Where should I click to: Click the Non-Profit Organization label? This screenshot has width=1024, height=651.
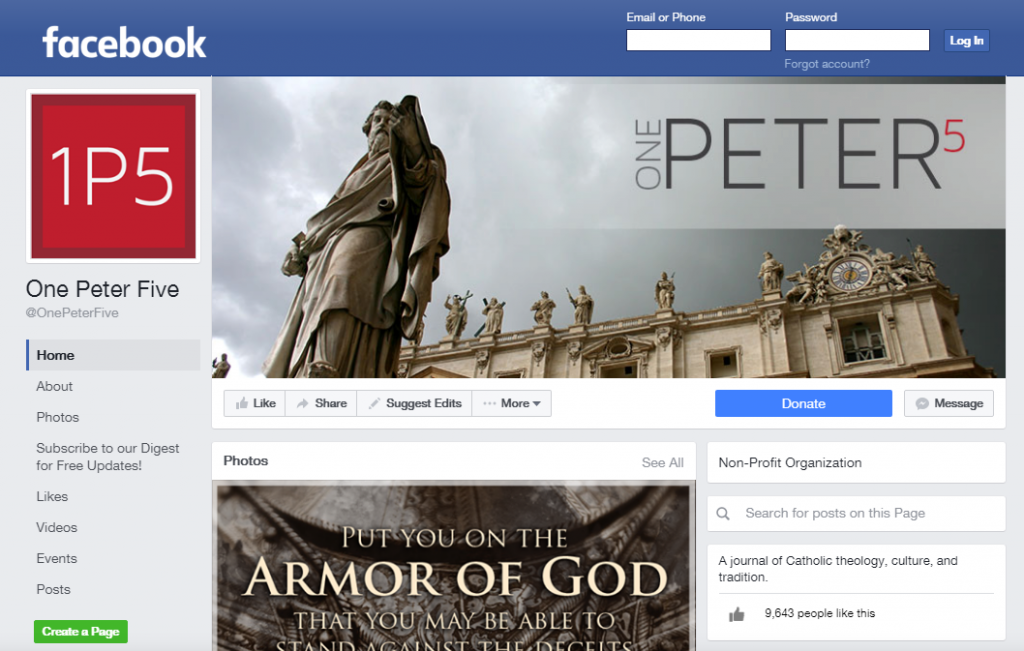[790, 463]
